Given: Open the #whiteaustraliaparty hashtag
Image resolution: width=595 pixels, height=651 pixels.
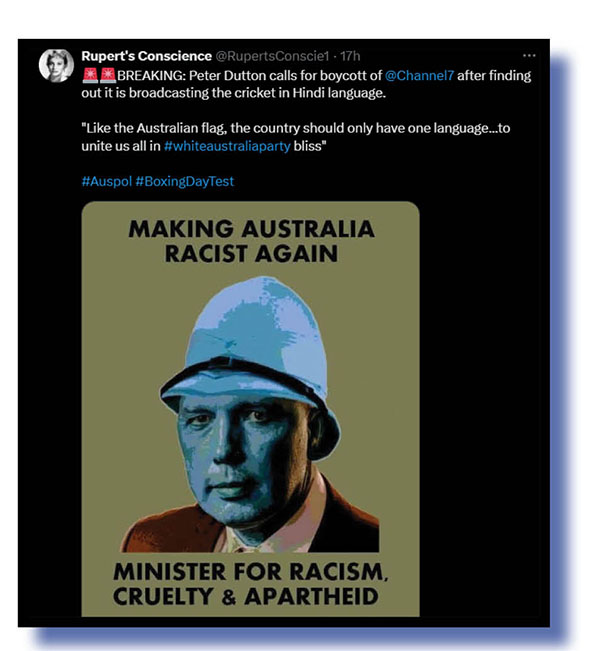Looking at the screenshot, I should pos(227,146).
